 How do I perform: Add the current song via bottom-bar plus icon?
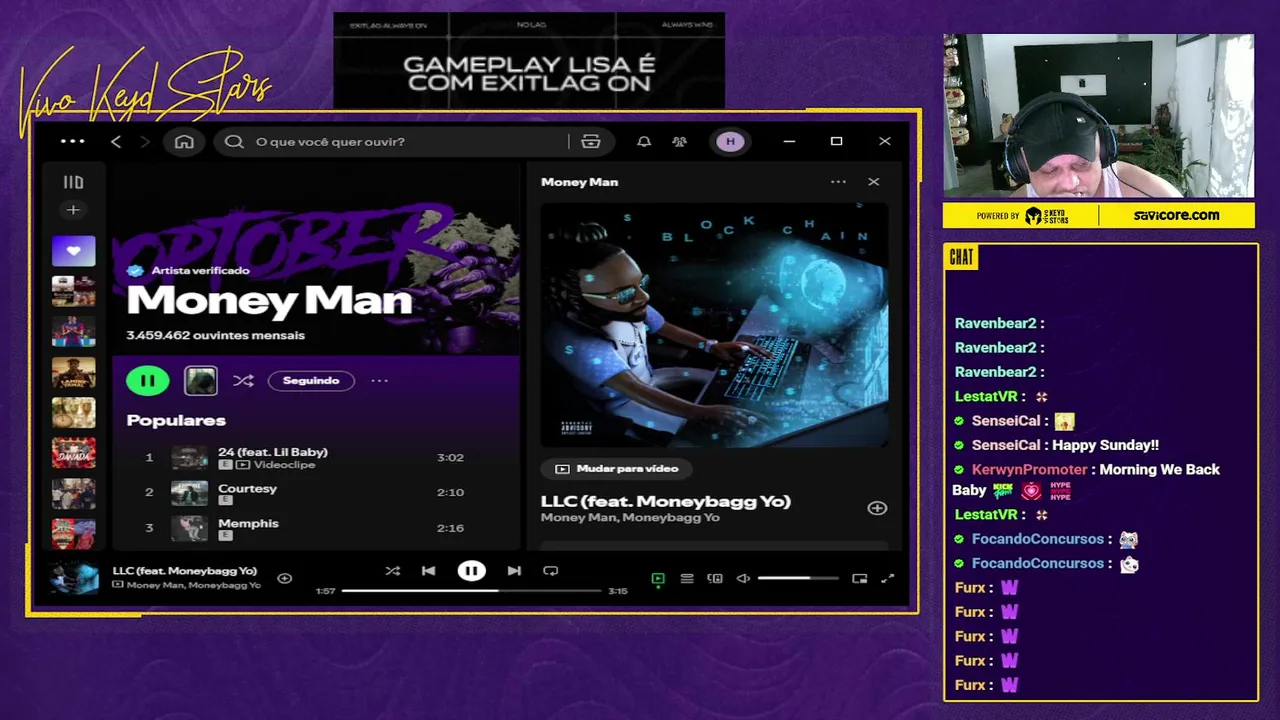pos(285,578)
